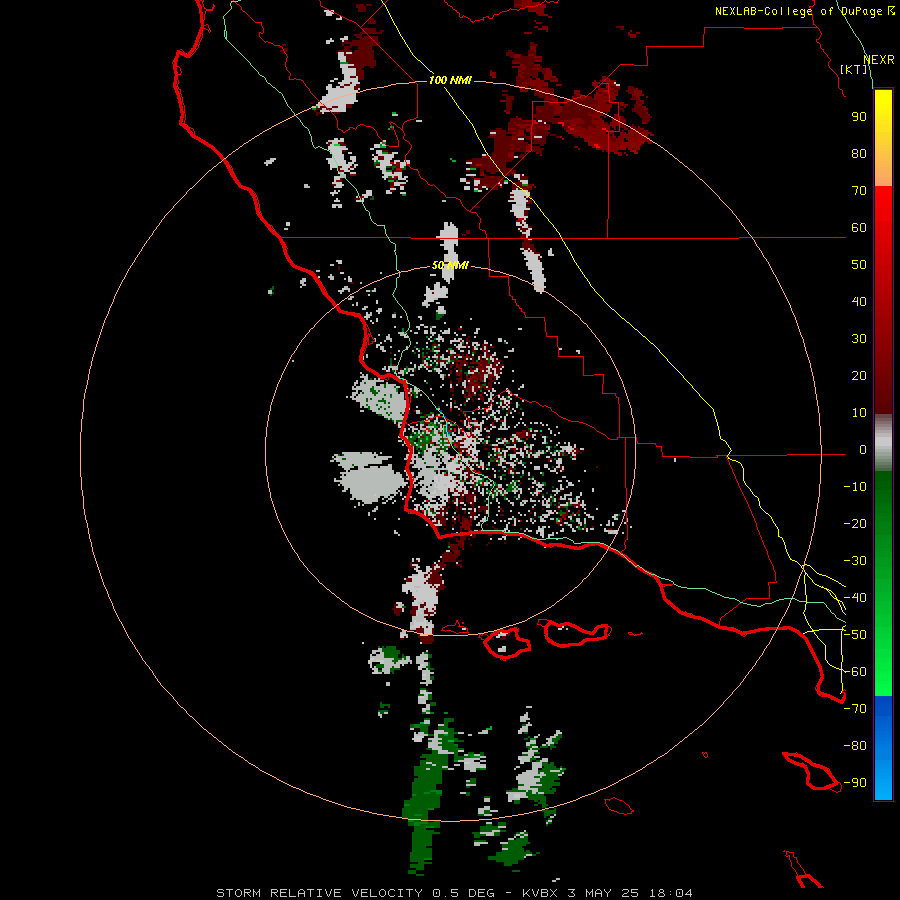Click the NEXR label near the color scale
The image size is (900, 900).
coord(879,60)
